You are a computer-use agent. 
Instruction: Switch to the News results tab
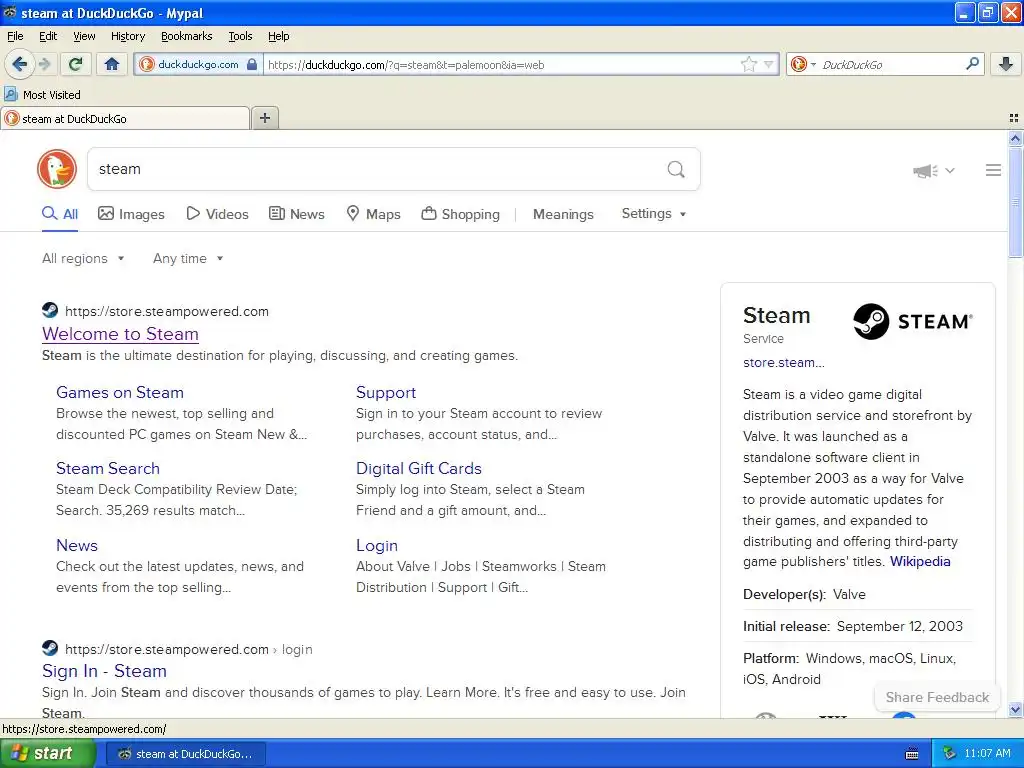(297, 214)
